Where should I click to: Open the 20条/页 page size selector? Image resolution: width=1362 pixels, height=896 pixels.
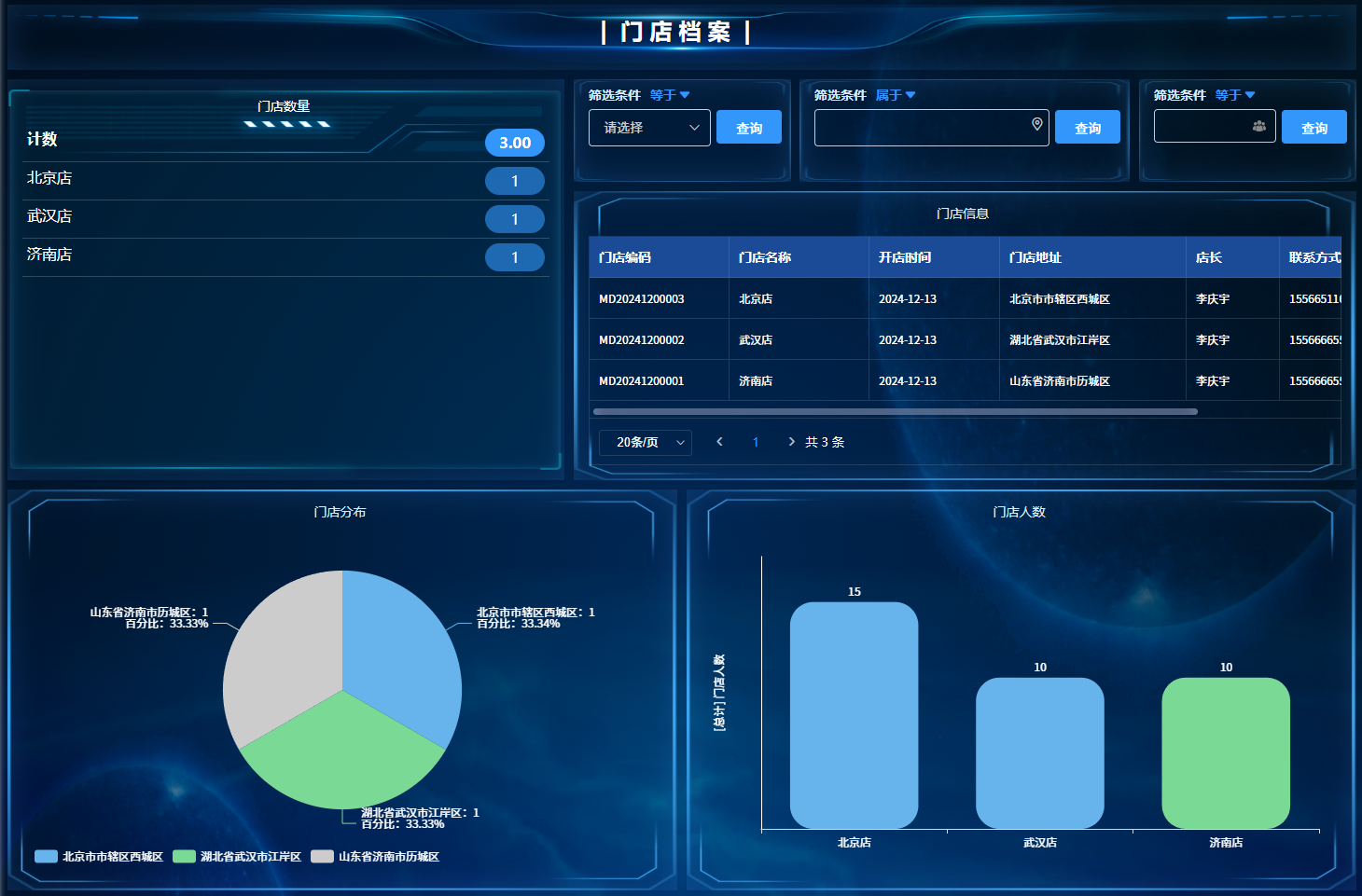646,442
